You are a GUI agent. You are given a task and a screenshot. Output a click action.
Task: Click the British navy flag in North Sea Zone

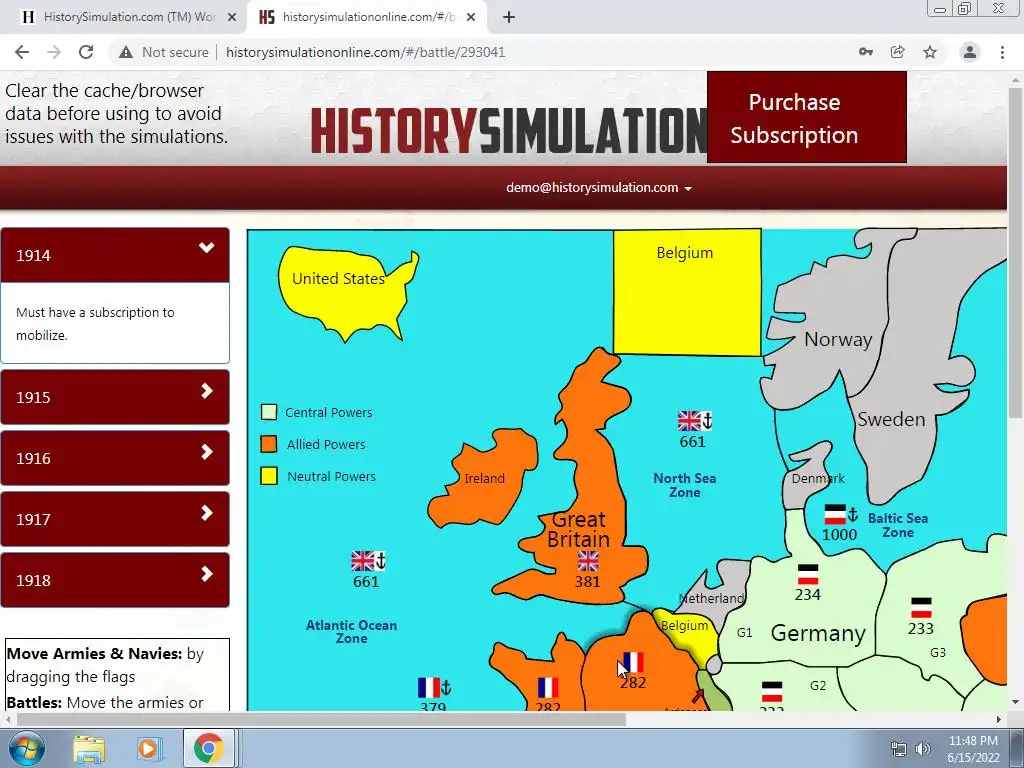point(694,421)
